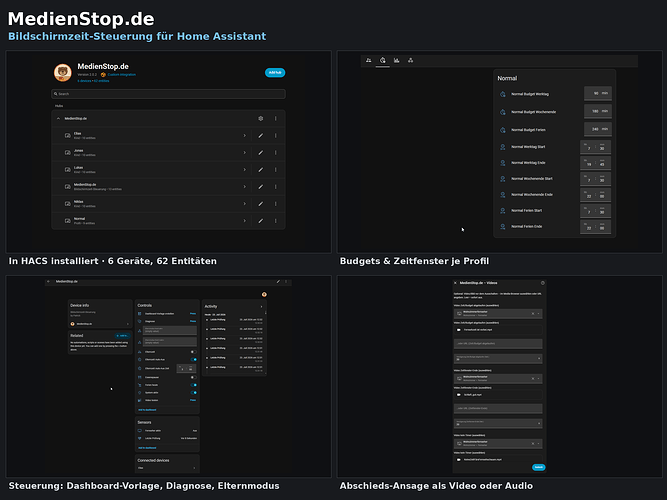
Task: Open the settings gear of the MedienStop.de hub
Action: click(x=260, y=118)
